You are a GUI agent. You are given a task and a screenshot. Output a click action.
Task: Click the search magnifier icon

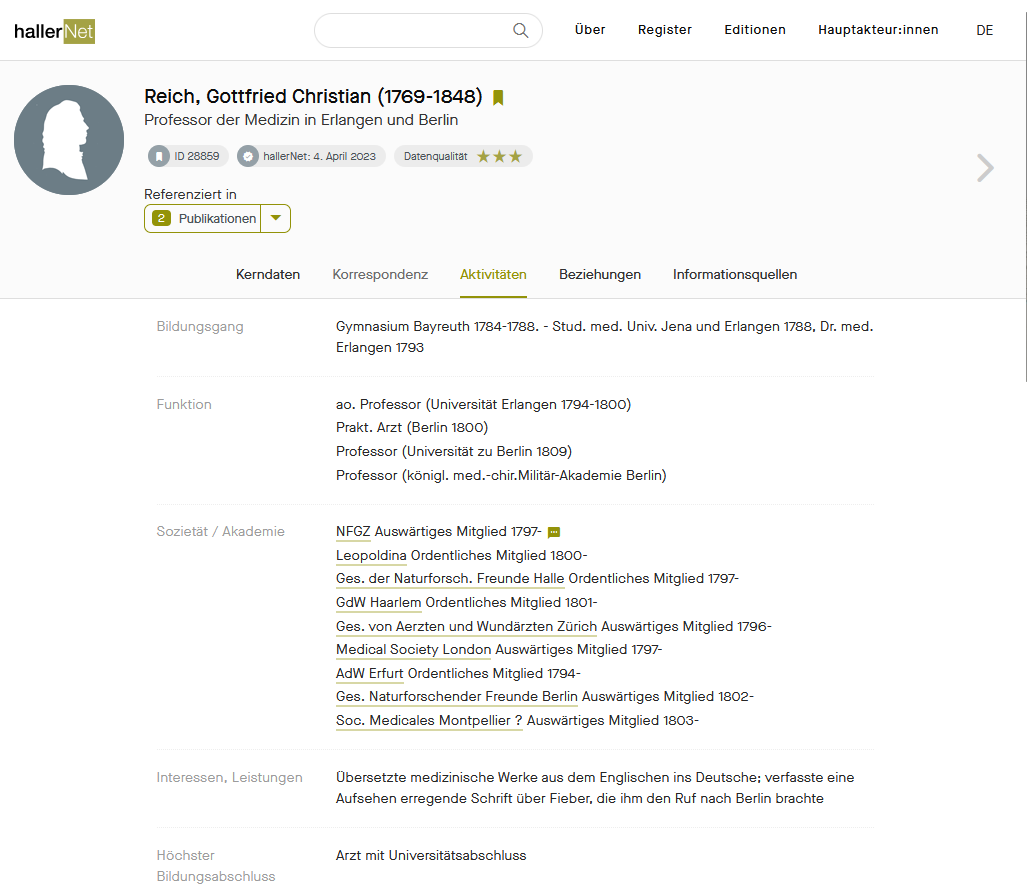(x=520, y=30)
